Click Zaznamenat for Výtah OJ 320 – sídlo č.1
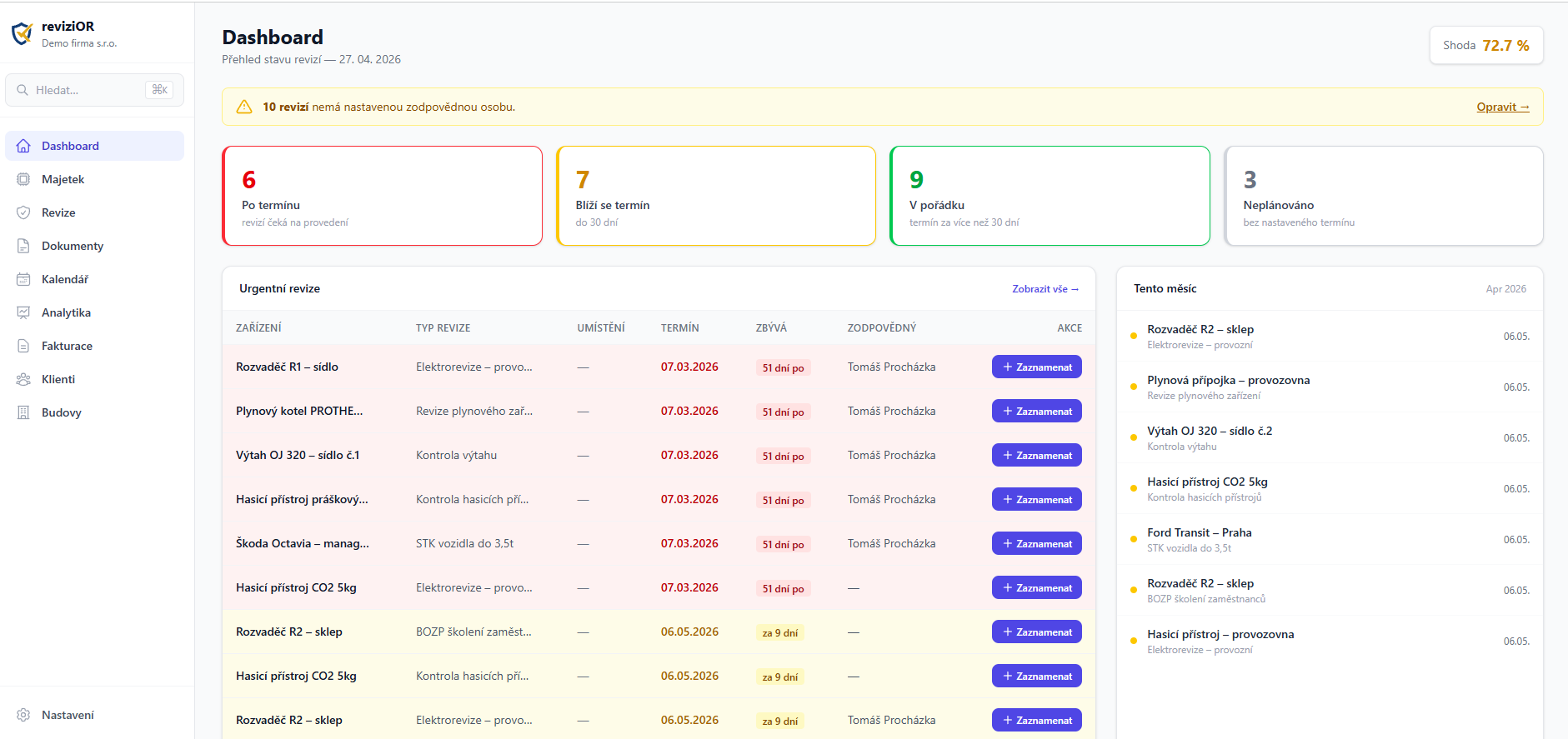This screenshot has width=1568, height=739. pos(1037,455)
